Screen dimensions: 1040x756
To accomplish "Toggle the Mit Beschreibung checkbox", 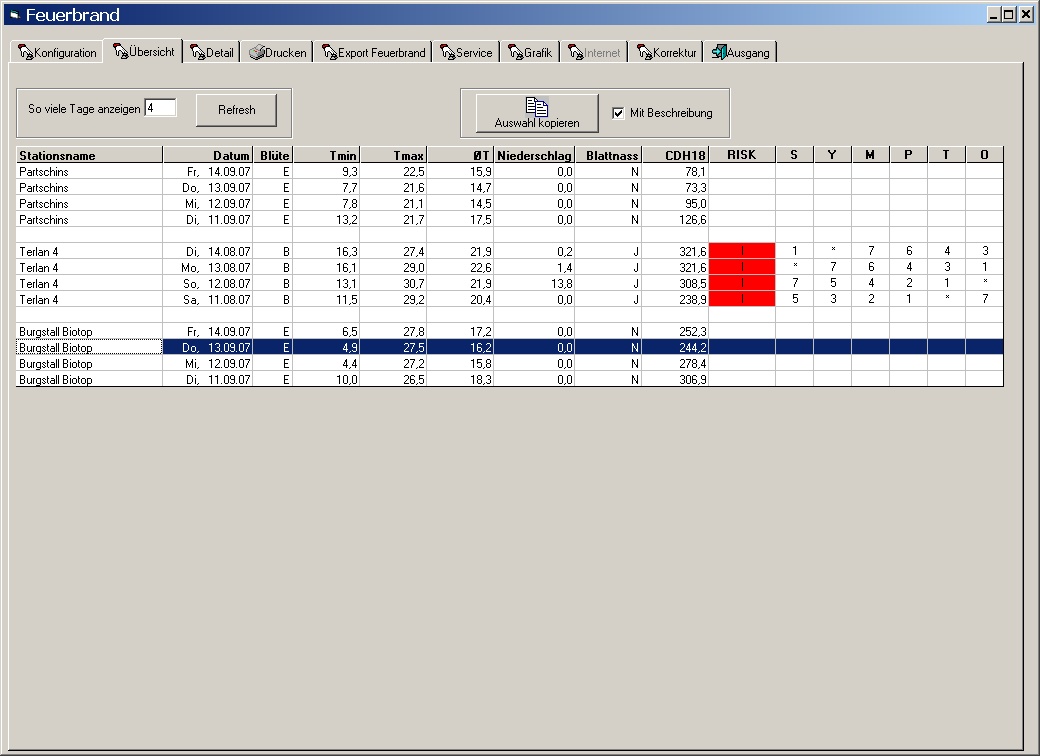I will point(618,113).
